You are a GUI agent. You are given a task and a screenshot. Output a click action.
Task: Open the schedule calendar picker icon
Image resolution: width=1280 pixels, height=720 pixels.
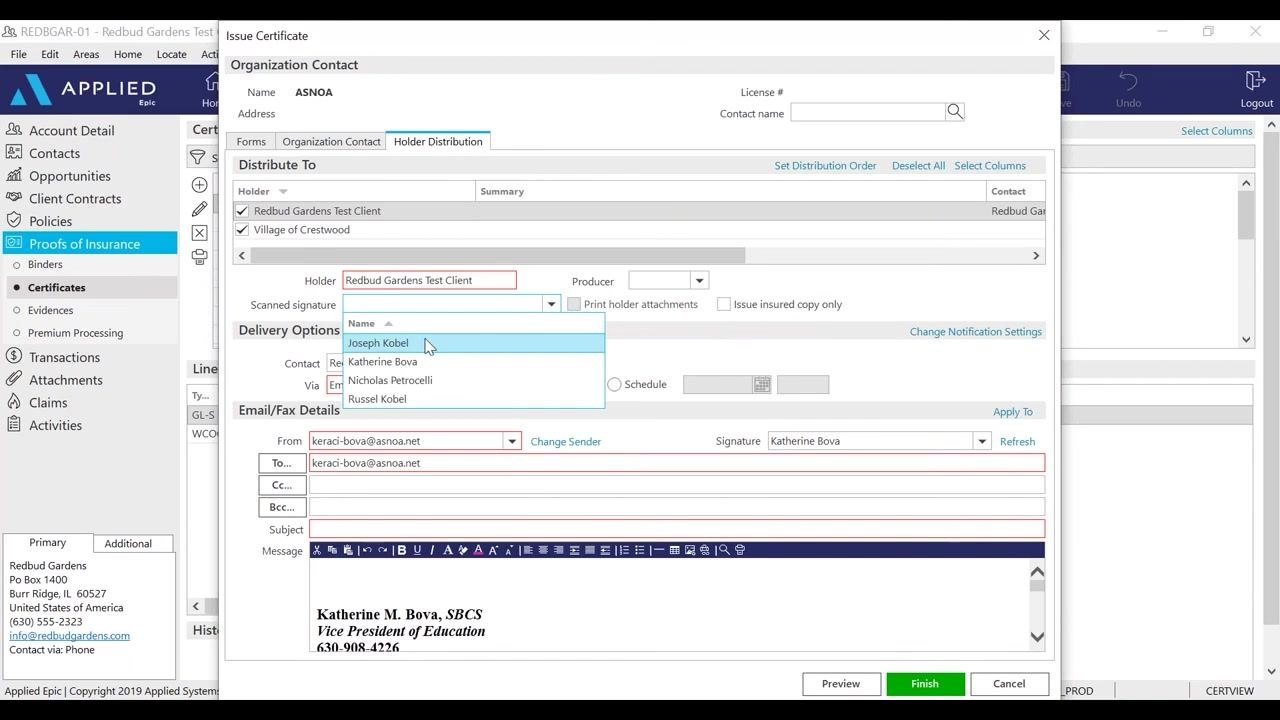click(x=762, y=385)
